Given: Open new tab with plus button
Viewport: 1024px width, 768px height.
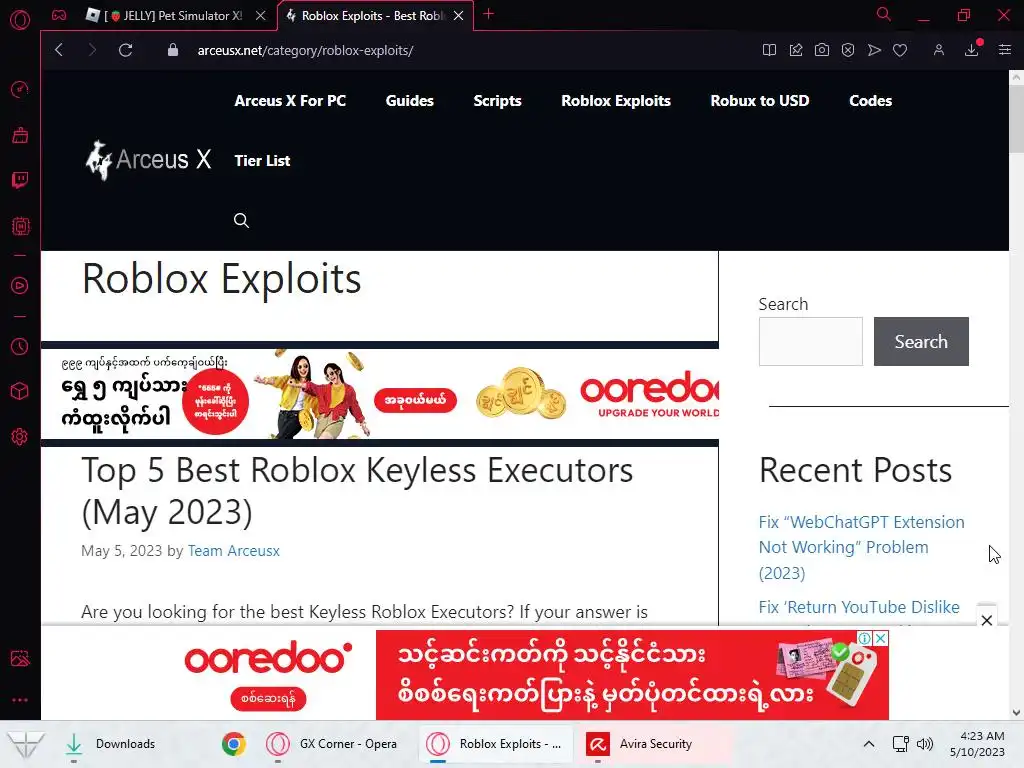Looking at the screenshot, I should click(x=488, y=14).
